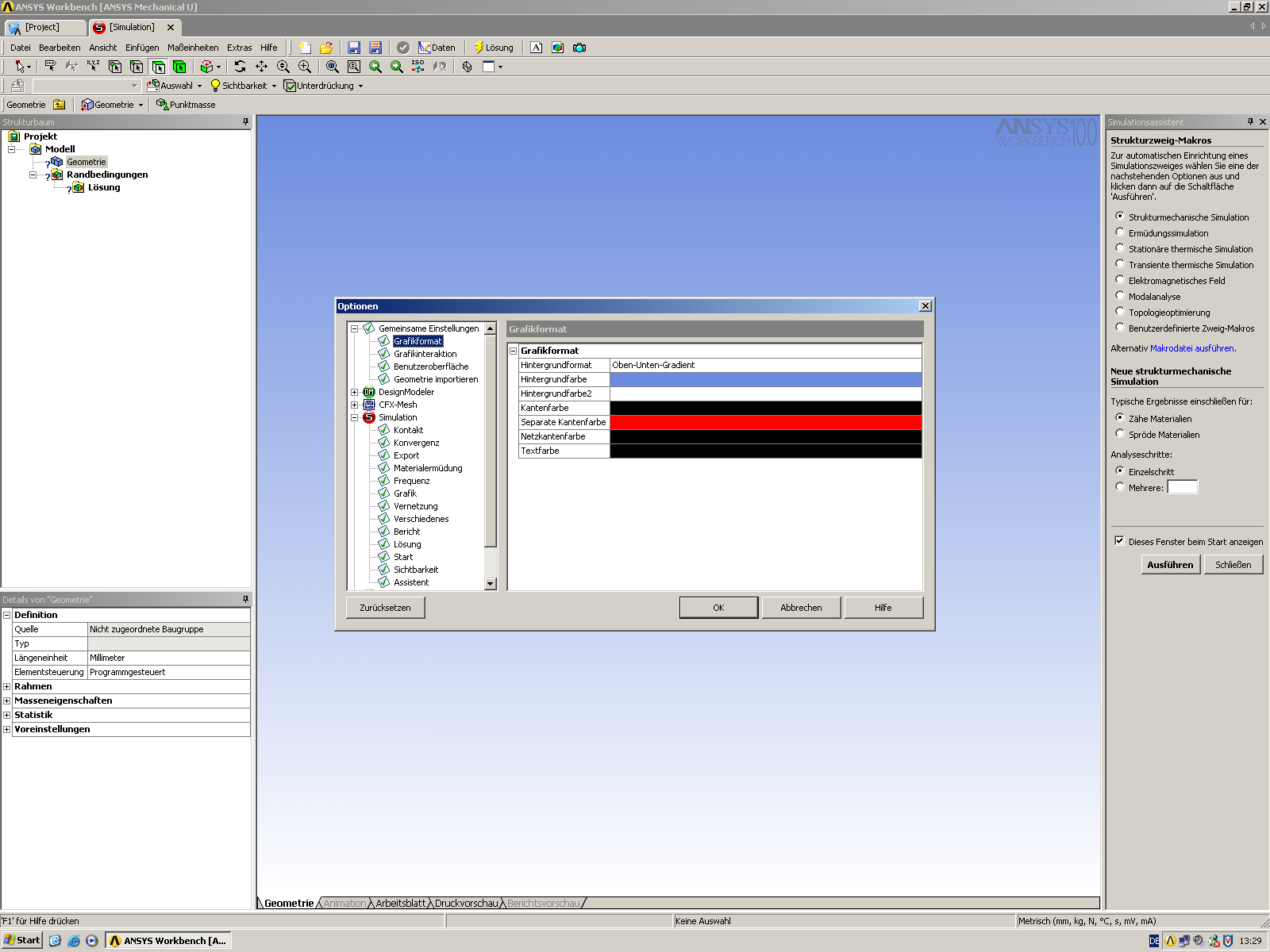
Task: Click Abbrechen in Optionen dialog
Action: click(x=801, y=608)
